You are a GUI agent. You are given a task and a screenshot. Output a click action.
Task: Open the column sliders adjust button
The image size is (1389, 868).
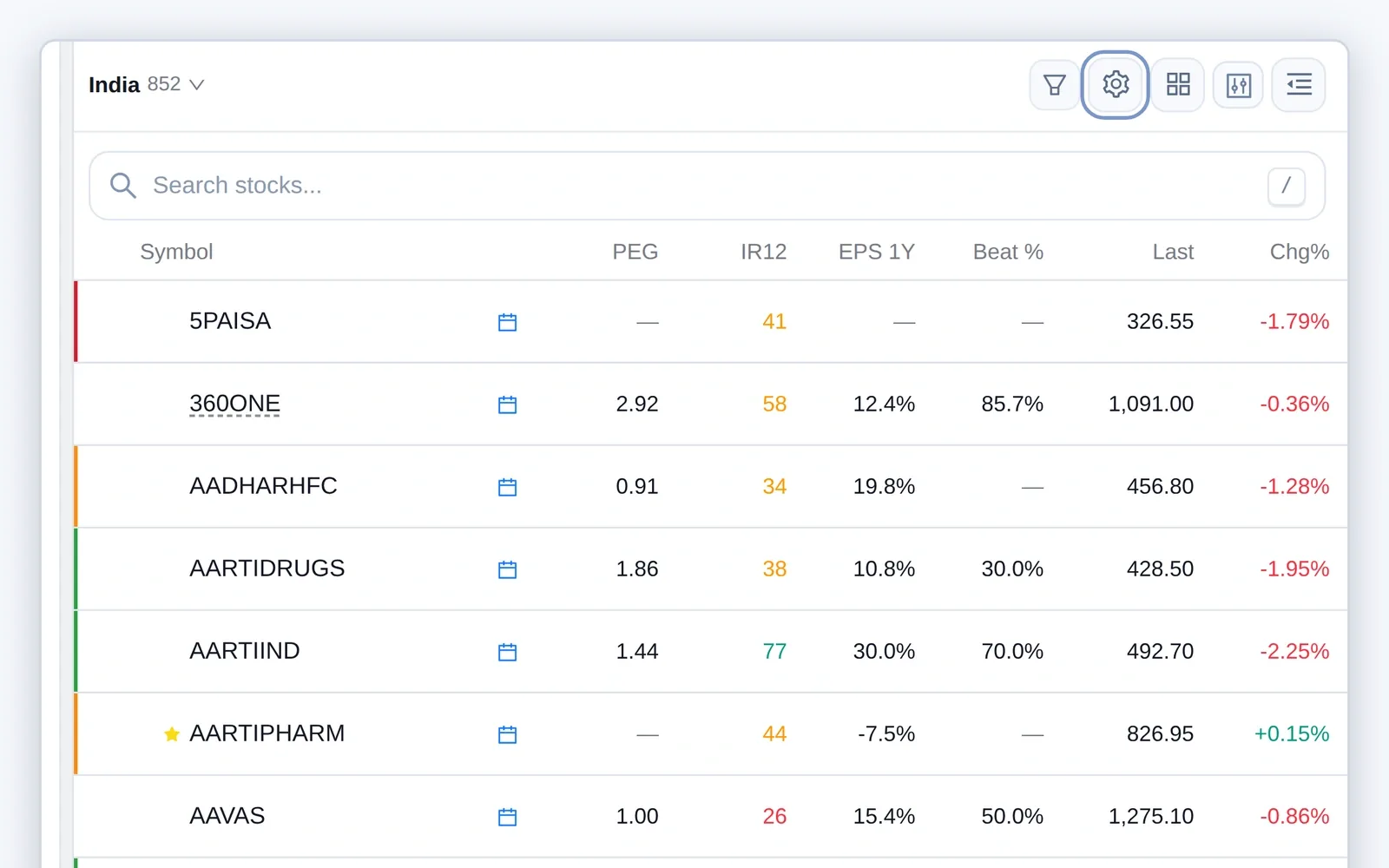pyautogui.click(x=1238, y=85)
